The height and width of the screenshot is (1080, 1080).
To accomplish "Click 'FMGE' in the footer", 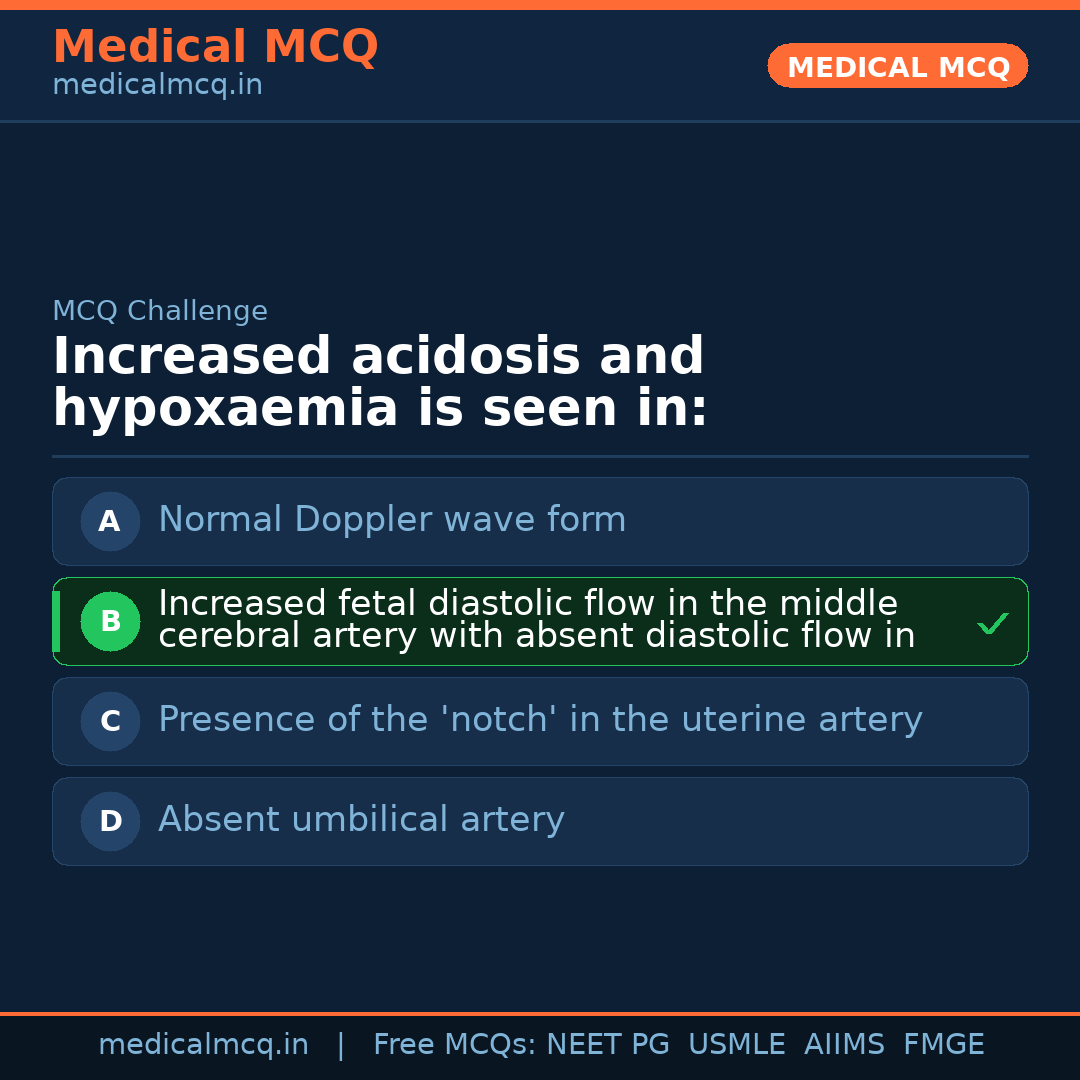I will [943, 1045].
